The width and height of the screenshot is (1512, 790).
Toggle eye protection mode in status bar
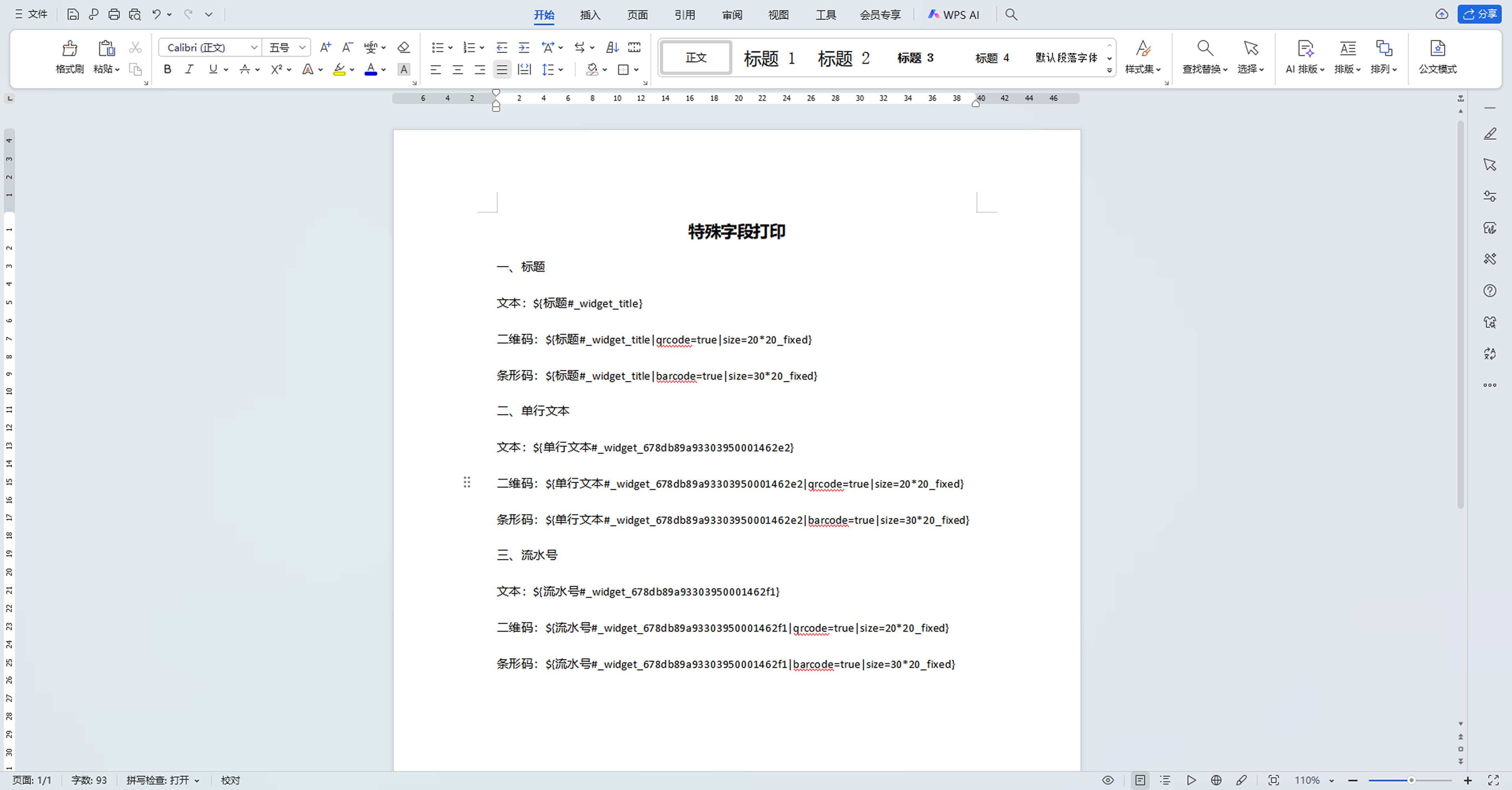(x=1108, y=780)
